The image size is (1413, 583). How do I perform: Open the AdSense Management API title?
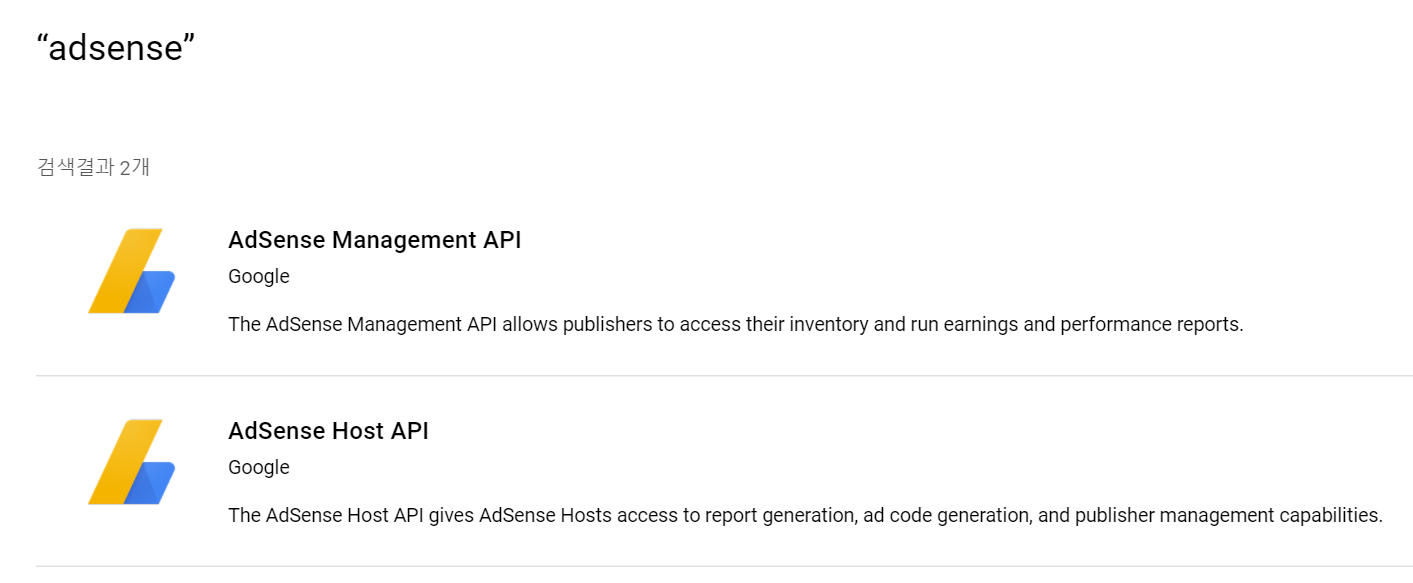tap(375, 240)
